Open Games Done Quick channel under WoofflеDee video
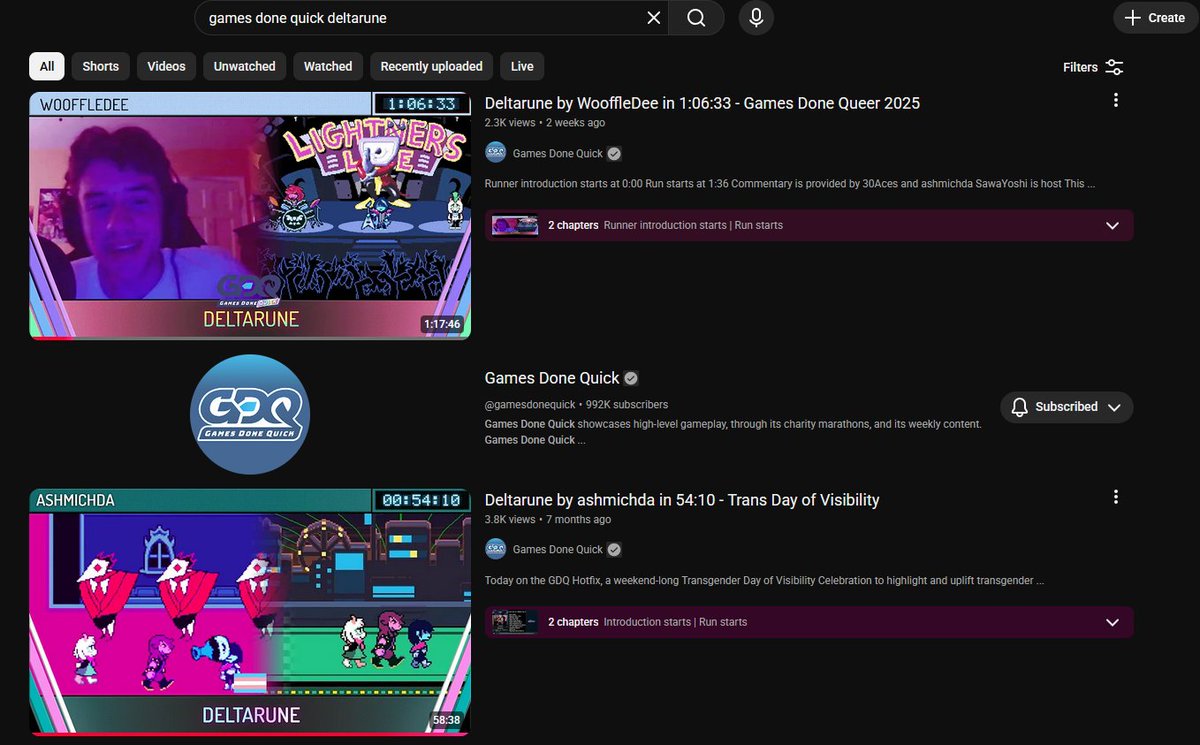This screenshot has height=745, width=1200. click(x=558, y=154)
